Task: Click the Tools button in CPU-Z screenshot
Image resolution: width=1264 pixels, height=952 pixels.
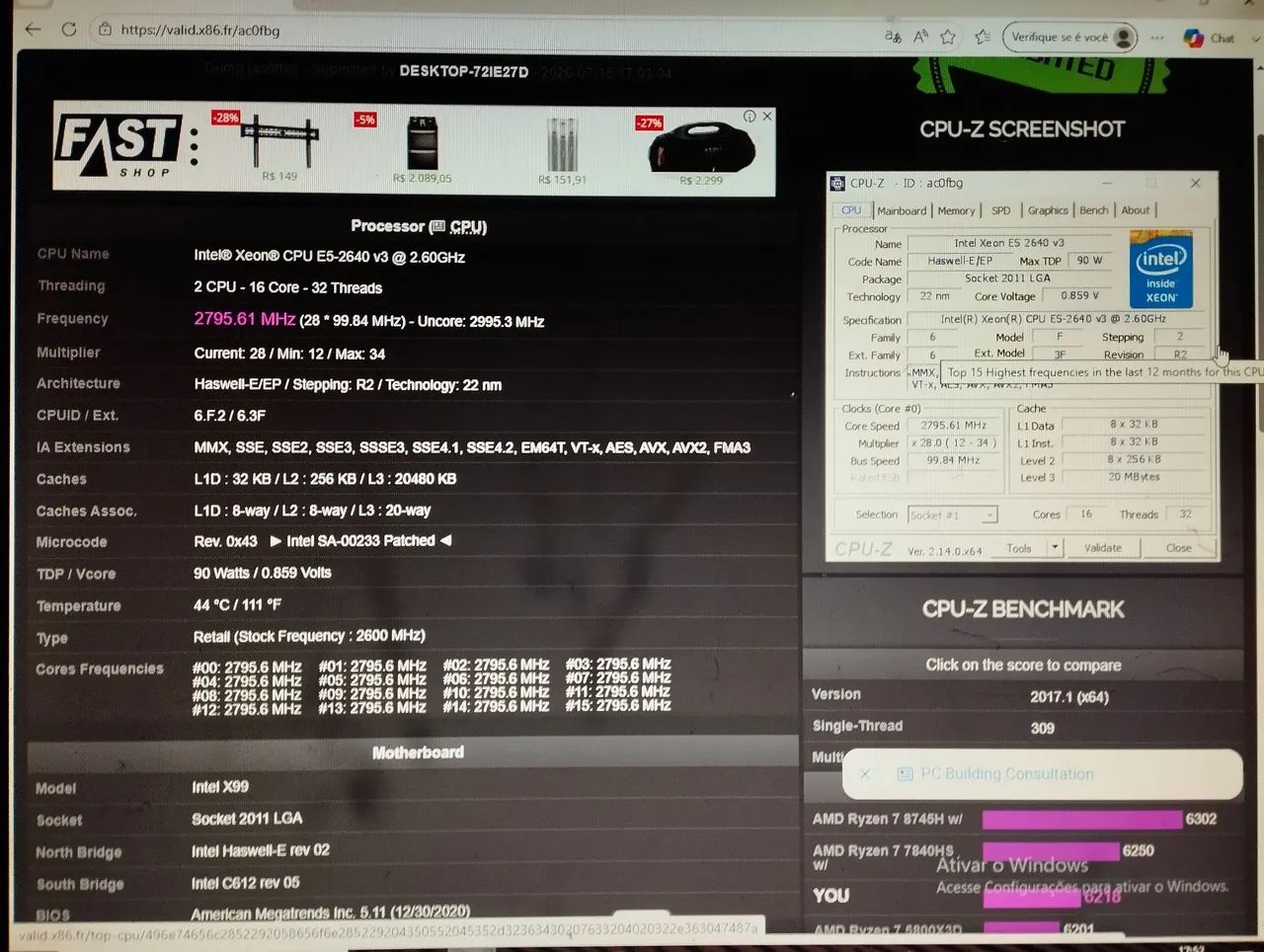Action: click(x=1019, y=548)
